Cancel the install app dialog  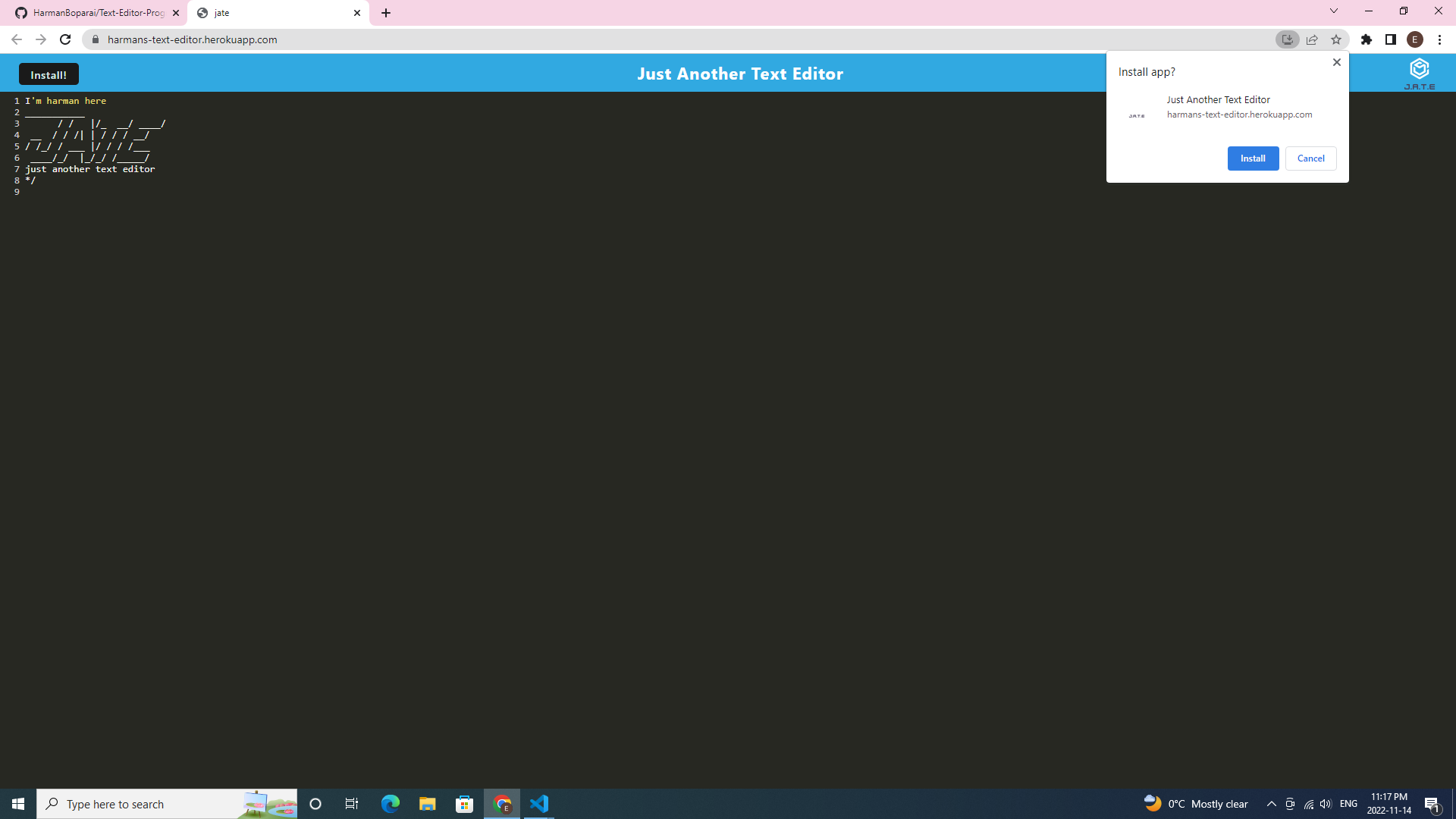coord(1310,158)
